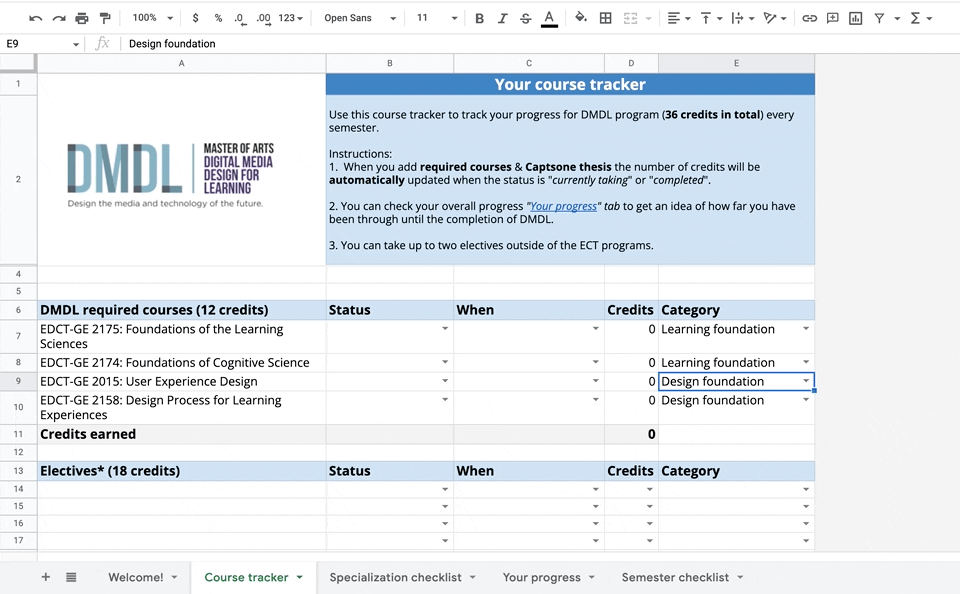This screenshot has width=960, height=594.
Task: Insert a link
Action: pos(809,18)
